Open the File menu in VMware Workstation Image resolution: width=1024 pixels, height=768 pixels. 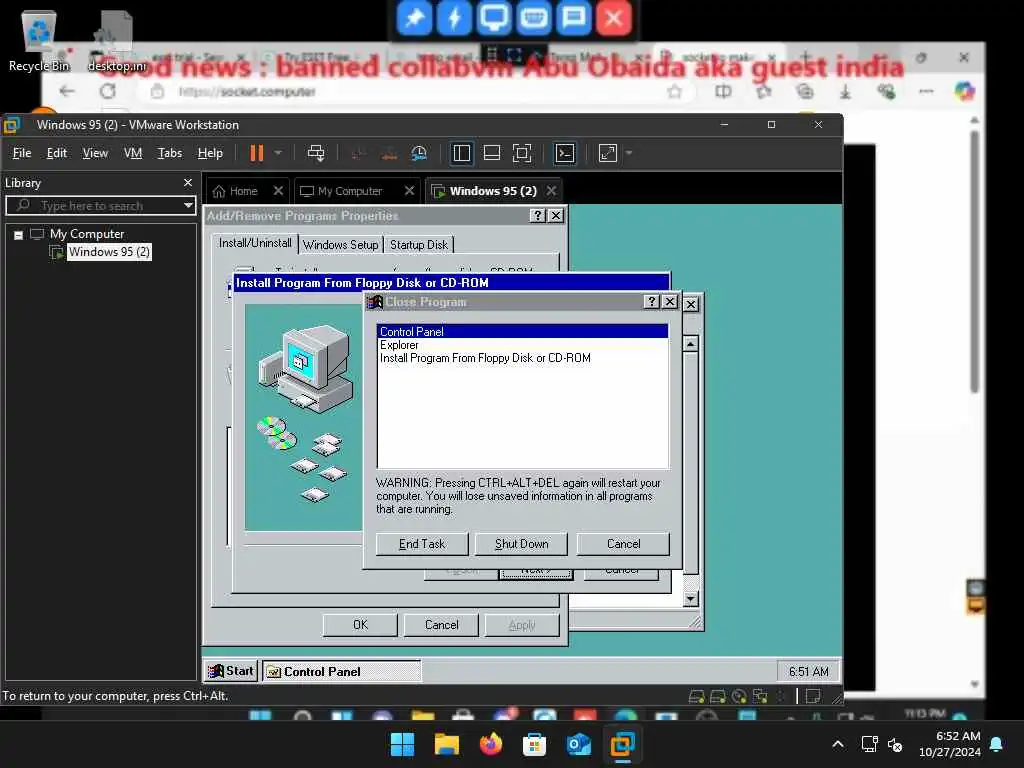tap(22, 153)
